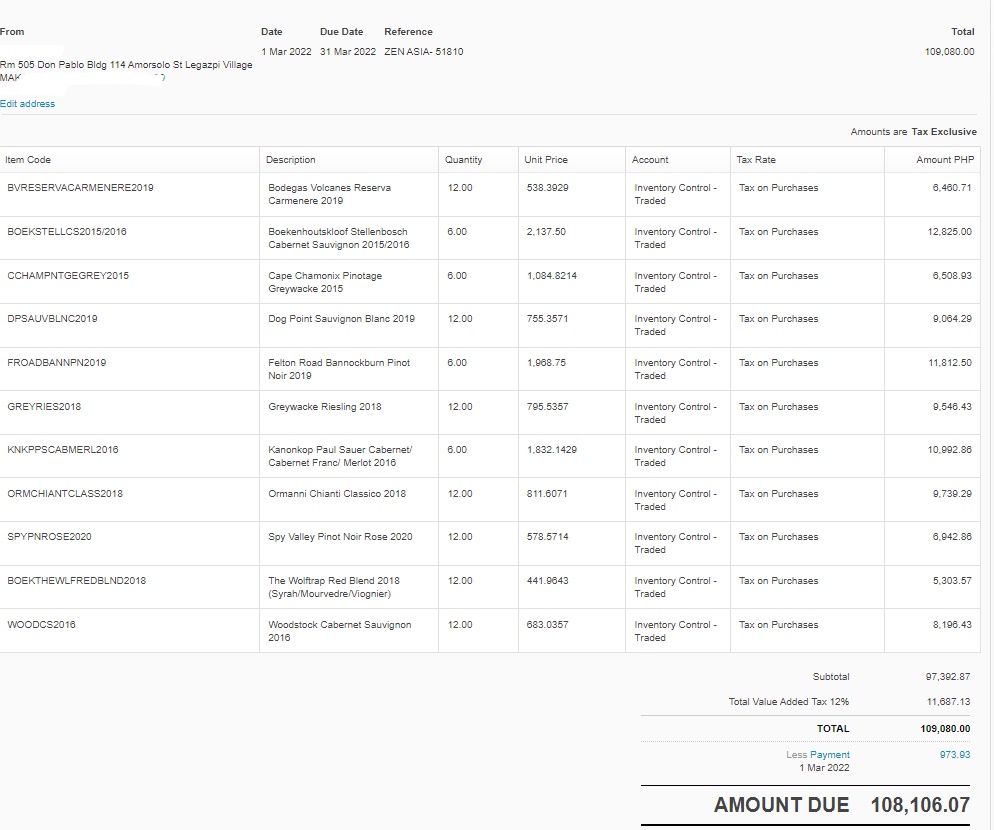Click line amount 9,546.43
This screenshot has width=994, height=830.
point(952,406)
